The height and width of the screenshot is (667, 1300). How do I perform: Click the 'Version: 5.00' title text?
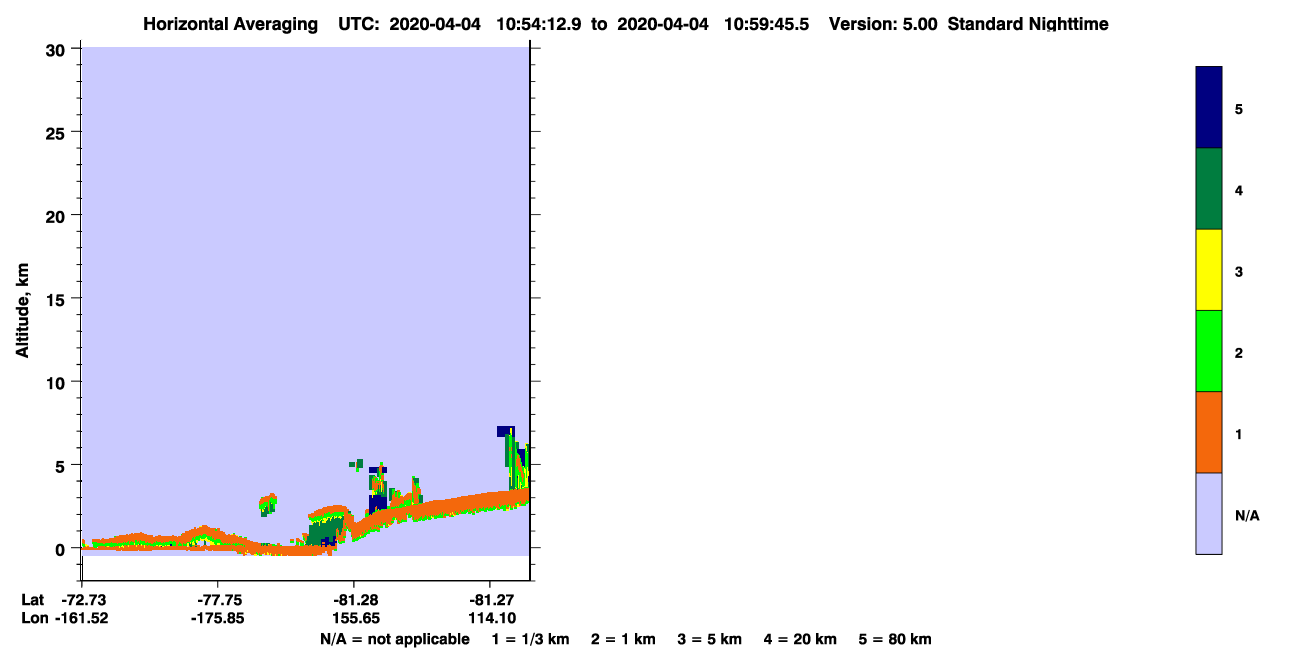(x=883, y=24)
